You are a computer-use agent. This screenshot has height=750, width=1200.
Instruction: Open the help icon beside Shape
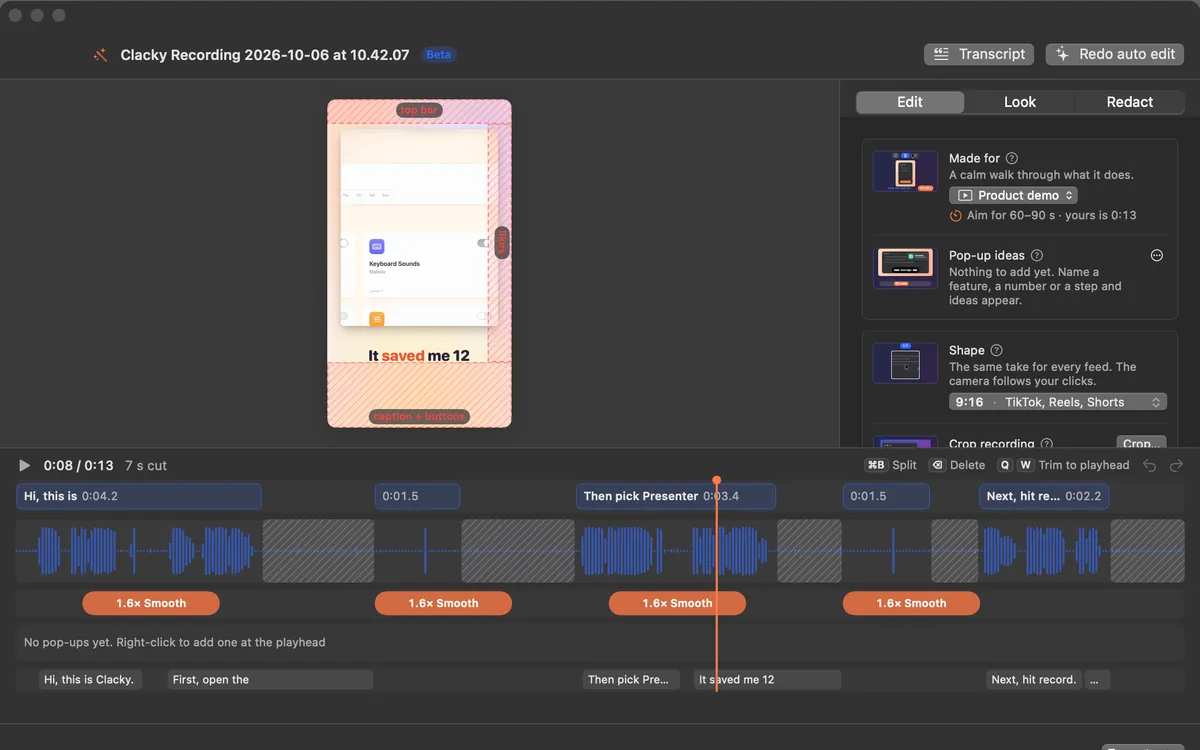[997, 350]
